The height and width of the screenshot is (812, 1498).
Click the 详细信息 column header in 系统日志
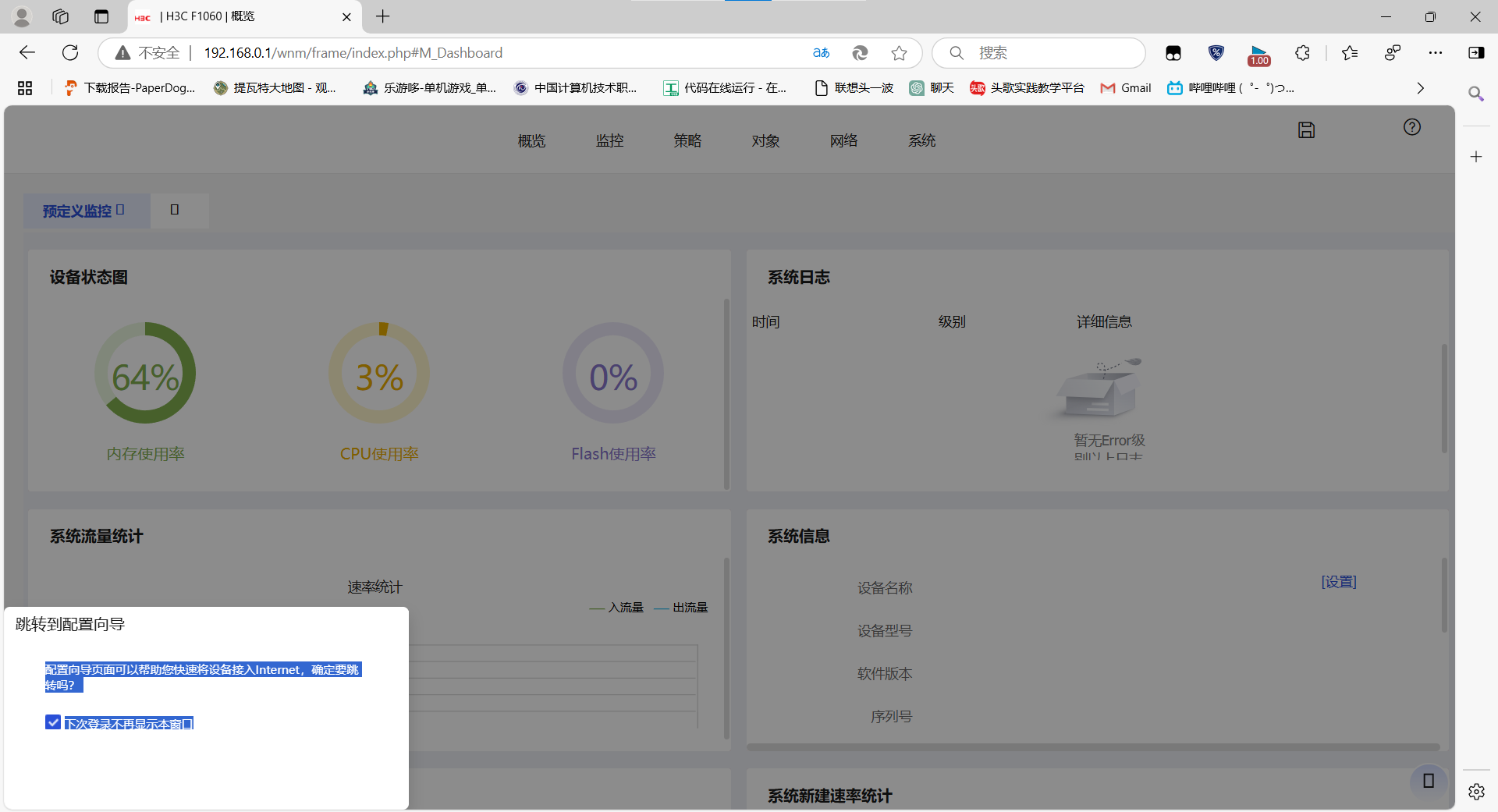click(1104, 321)
